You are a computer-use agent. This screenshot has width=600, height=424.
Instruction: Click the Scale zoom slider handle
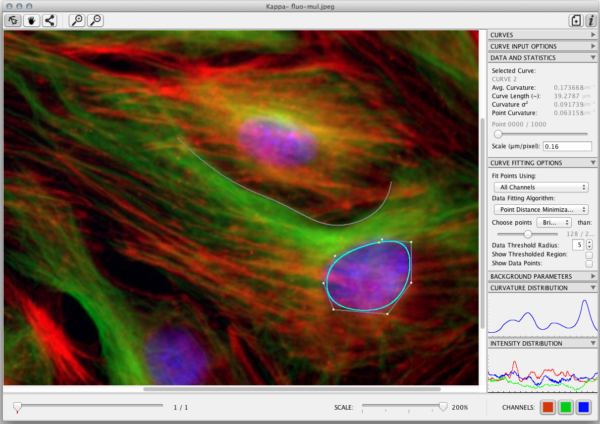click(442, 406)
